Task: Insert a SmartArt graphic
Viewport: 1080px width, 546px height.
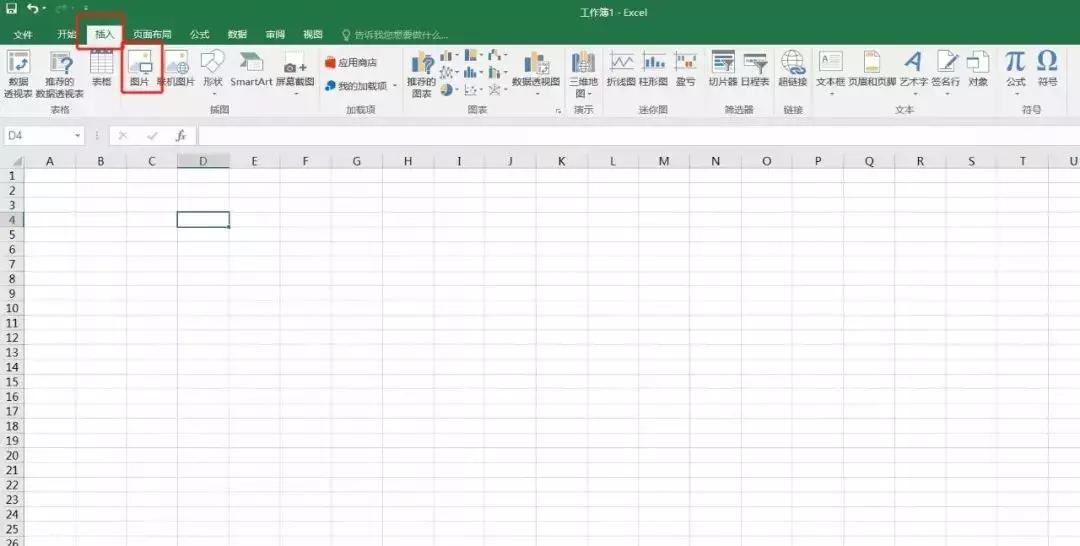Action: (251, 69)
